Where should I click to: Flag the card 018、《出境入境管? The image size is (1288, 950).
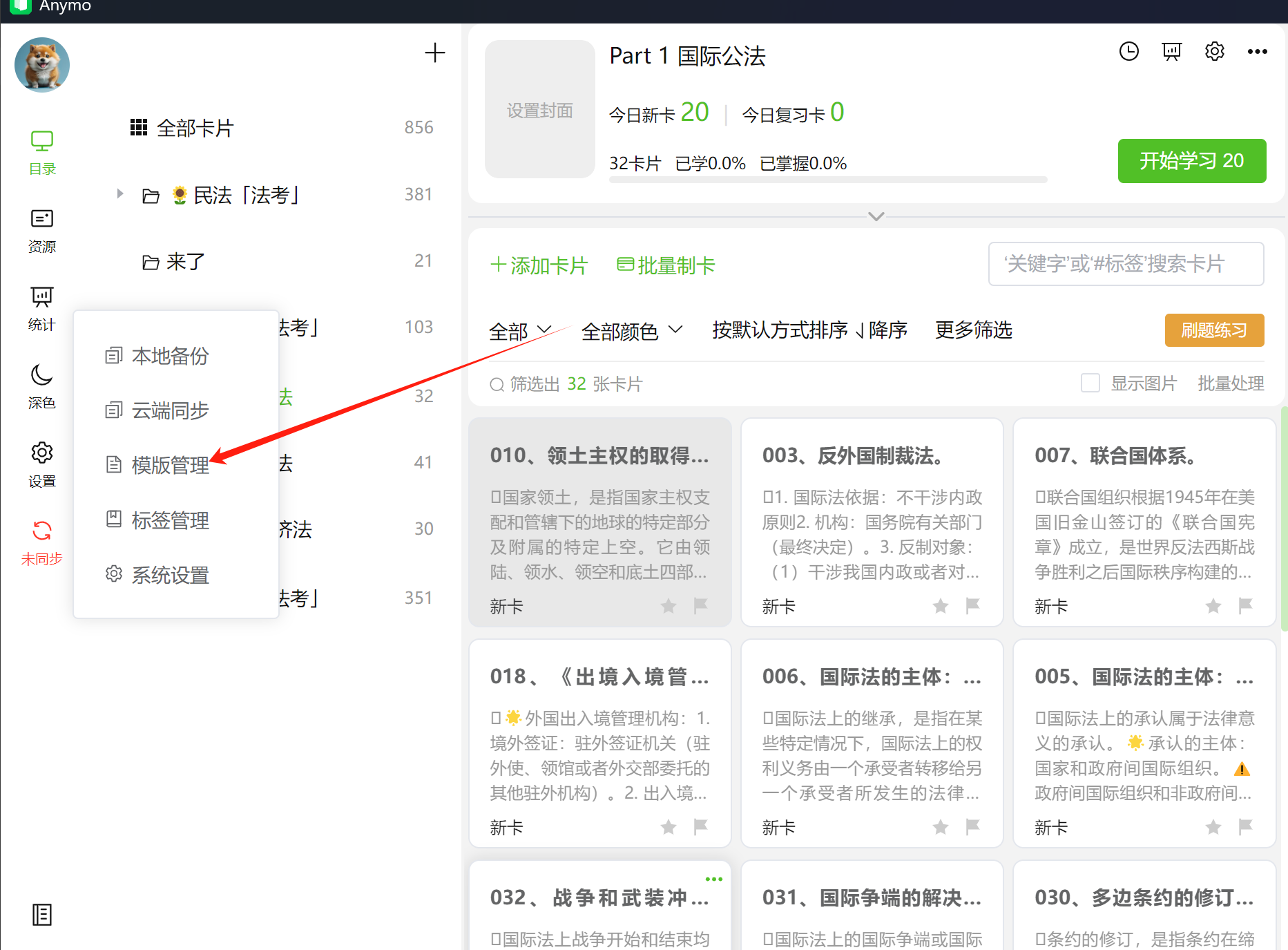(700, 827)
